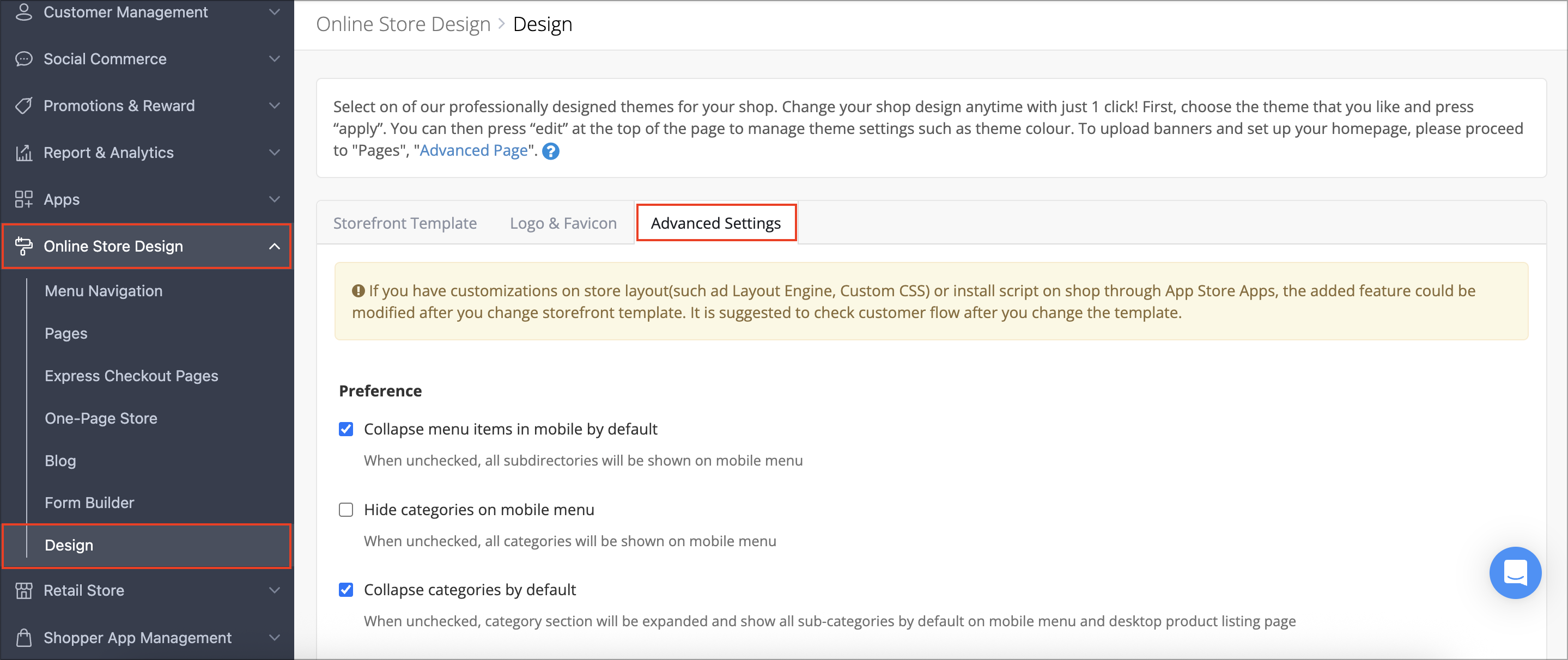Switch to Logo & Favicon tab
The height and width of the screenshot is (660, 1568).
[563, 223]
